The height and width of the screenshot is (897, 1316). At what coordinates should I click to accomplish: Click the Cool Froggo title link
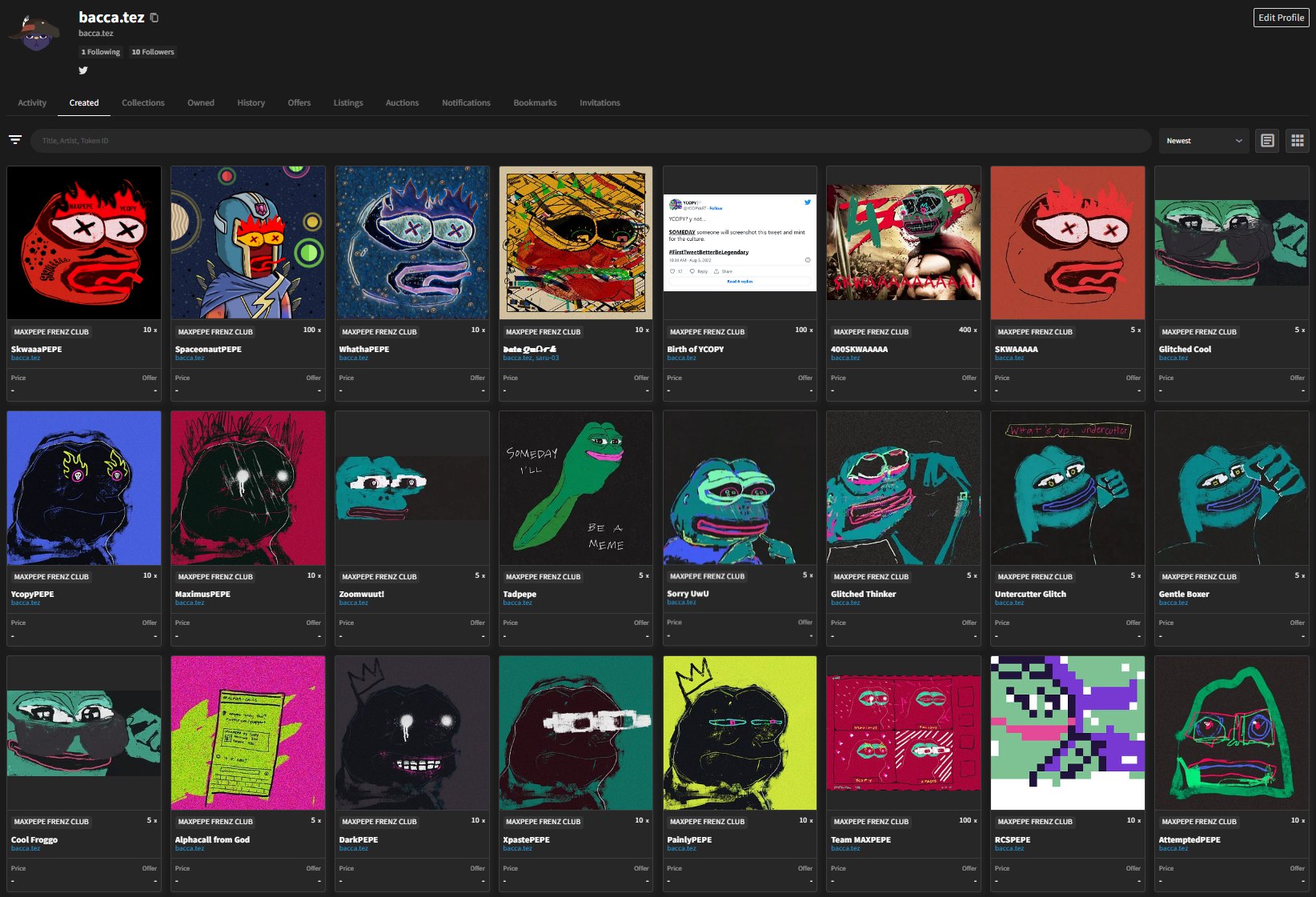click(x=34, y=839)
